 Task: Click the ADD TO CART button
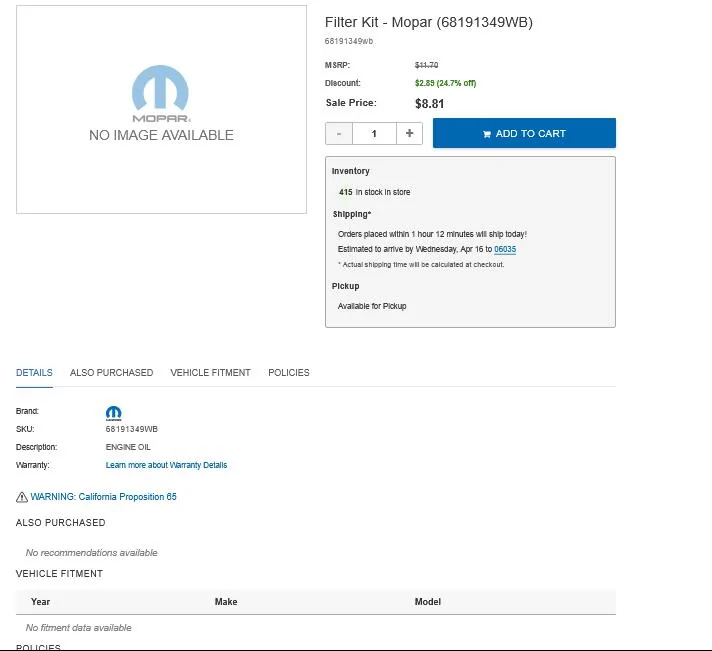coord(524,133)
